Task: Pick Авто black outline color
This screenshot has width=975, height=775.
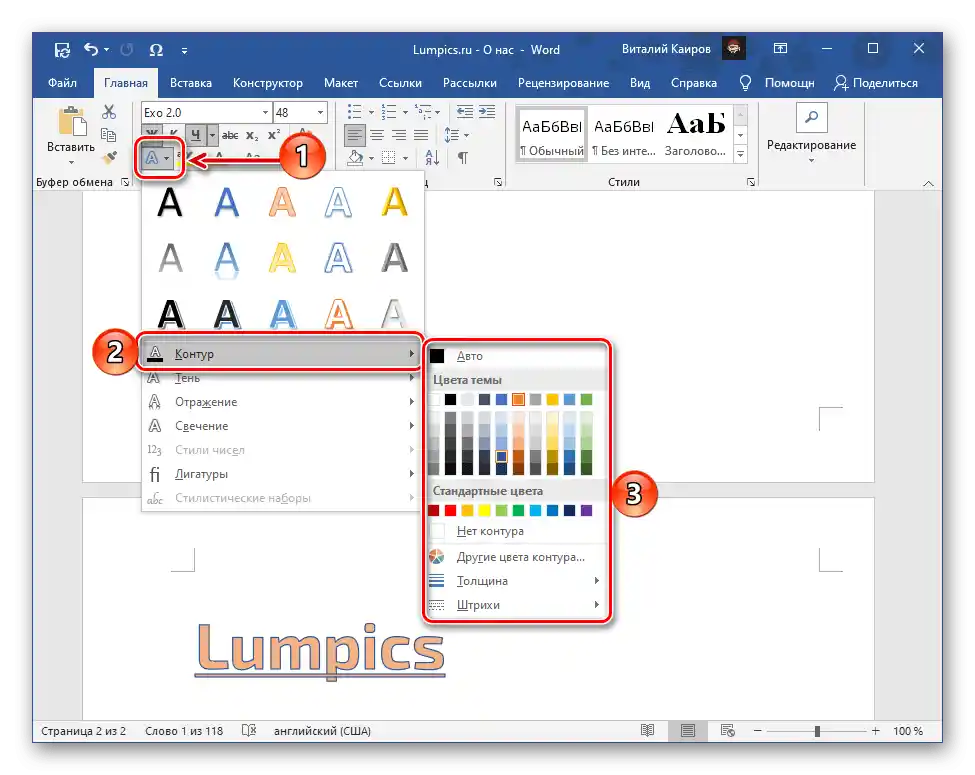Action: [515, 356]
